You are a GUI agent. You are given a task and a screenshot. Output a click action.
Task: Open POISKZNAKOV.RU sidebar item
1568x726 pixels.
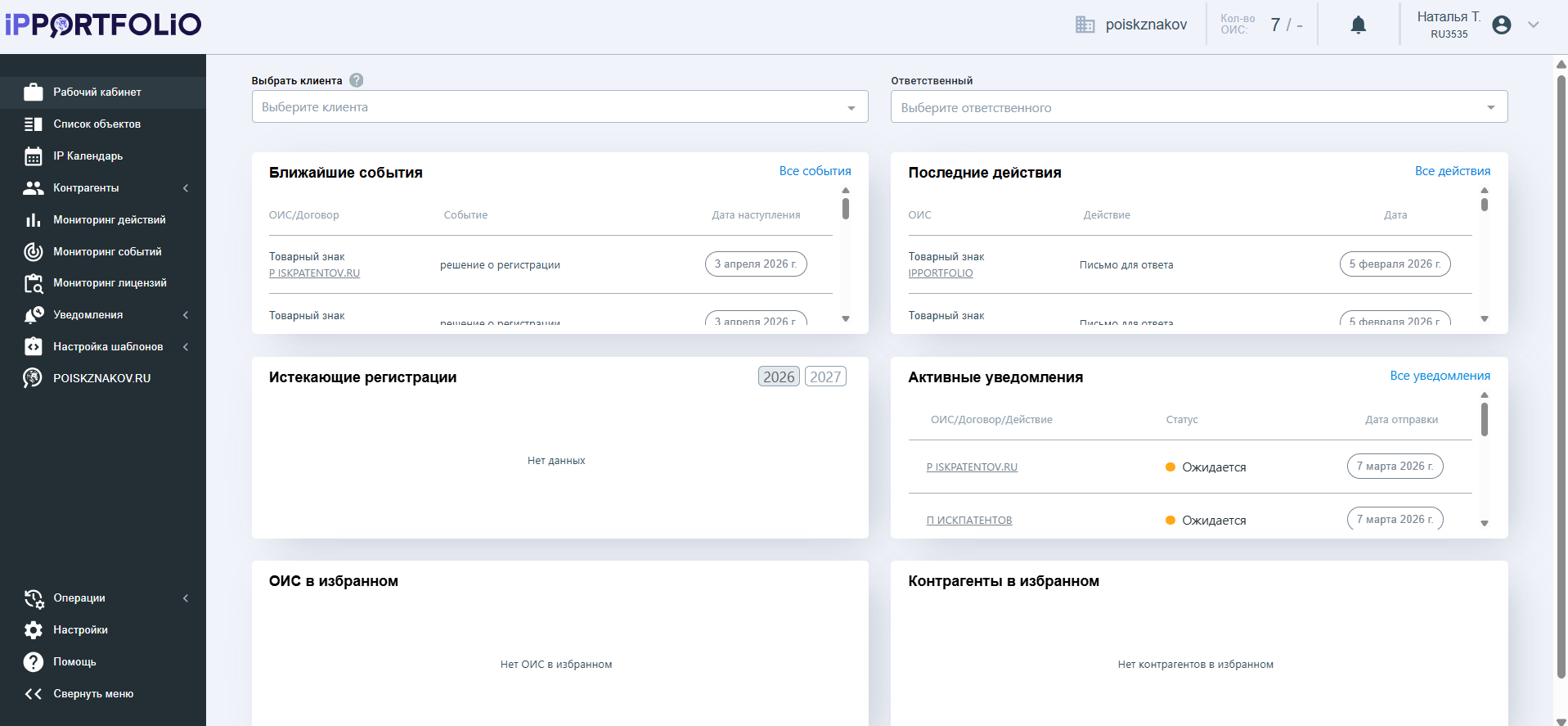click(101, 379)
